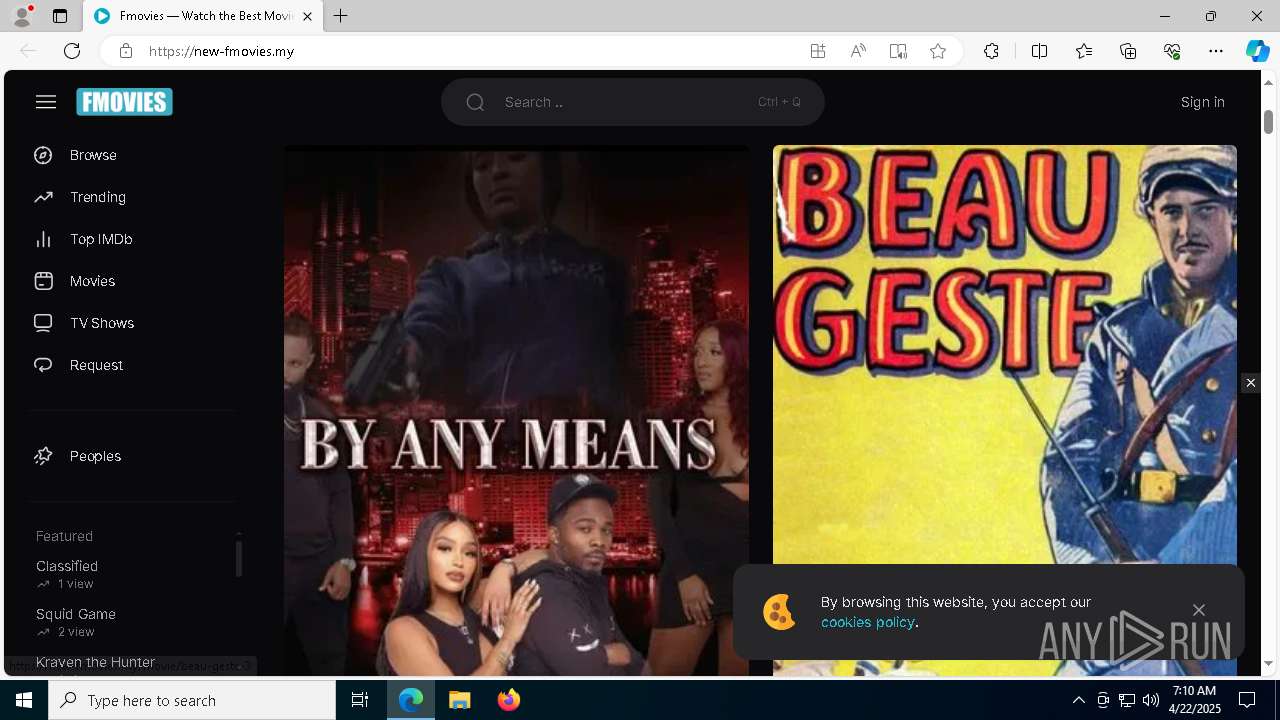This screenshot has width=1280, height=720.
Task: Enter Immersive Reader mode
Action: (898, 51)
